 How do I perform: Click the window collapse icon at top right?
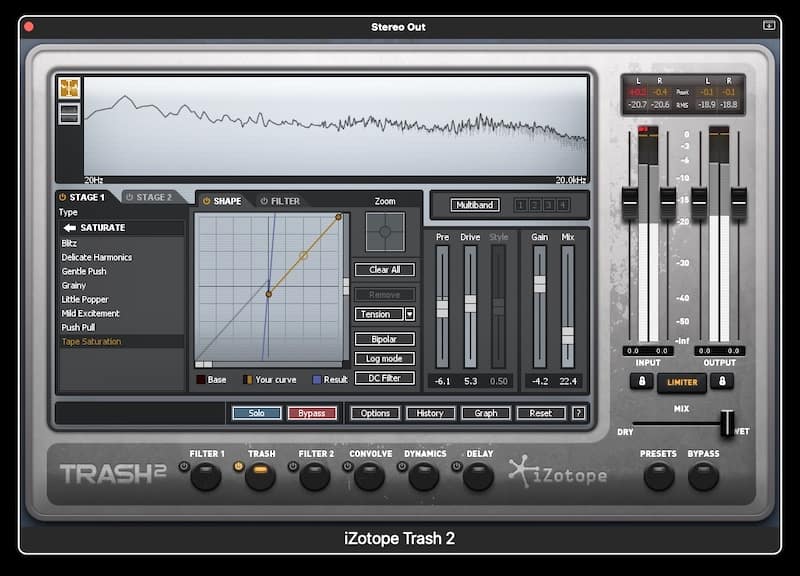[769, 25]
